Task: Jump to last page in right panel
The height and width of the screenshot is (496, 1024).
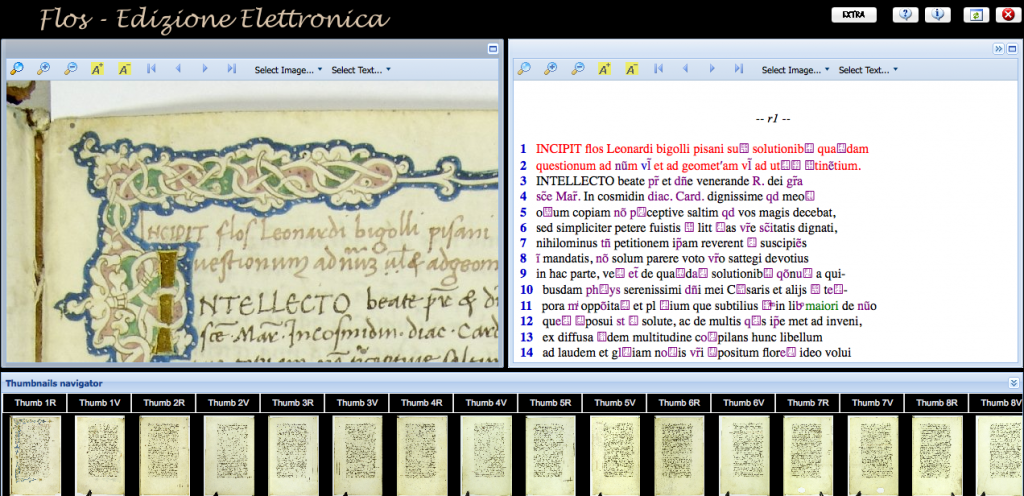Action: click(739, 69)
